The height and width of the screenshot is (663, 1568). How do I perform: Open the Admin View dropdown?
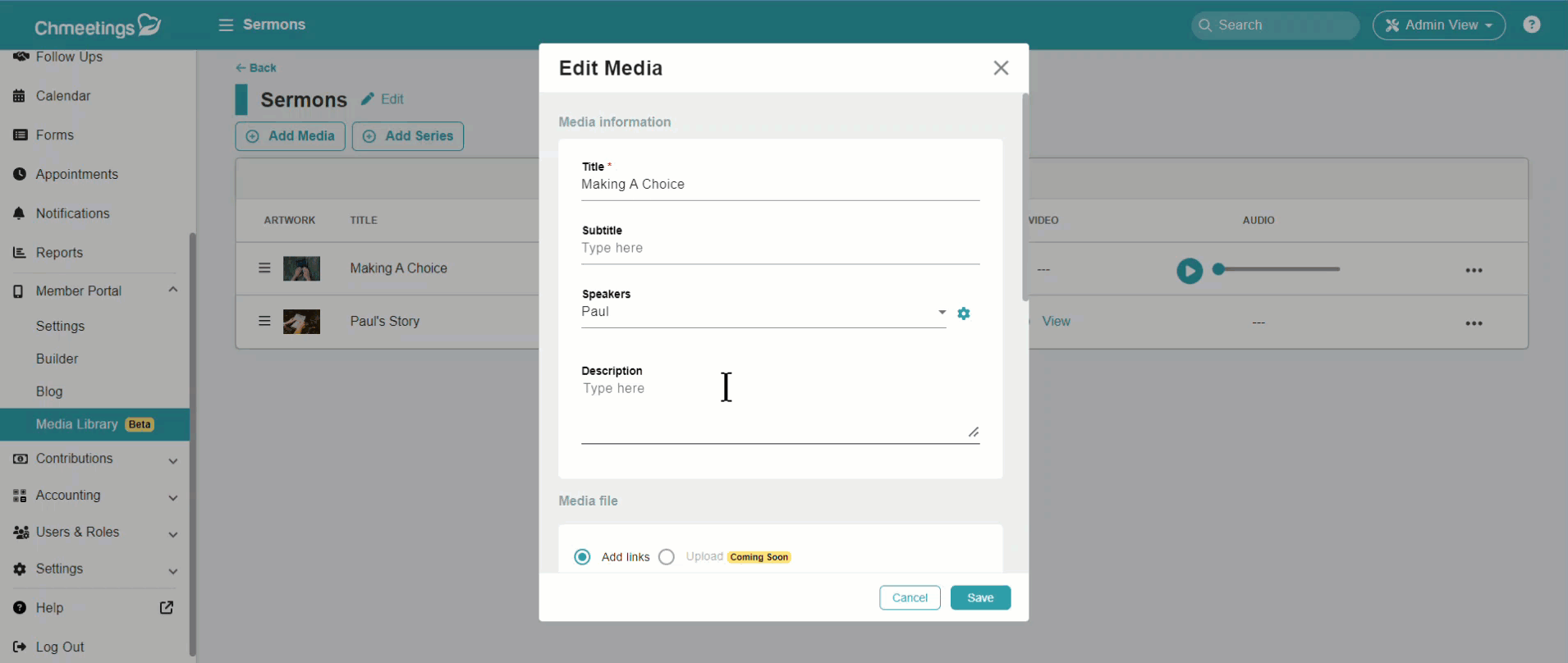point(1438,25)
